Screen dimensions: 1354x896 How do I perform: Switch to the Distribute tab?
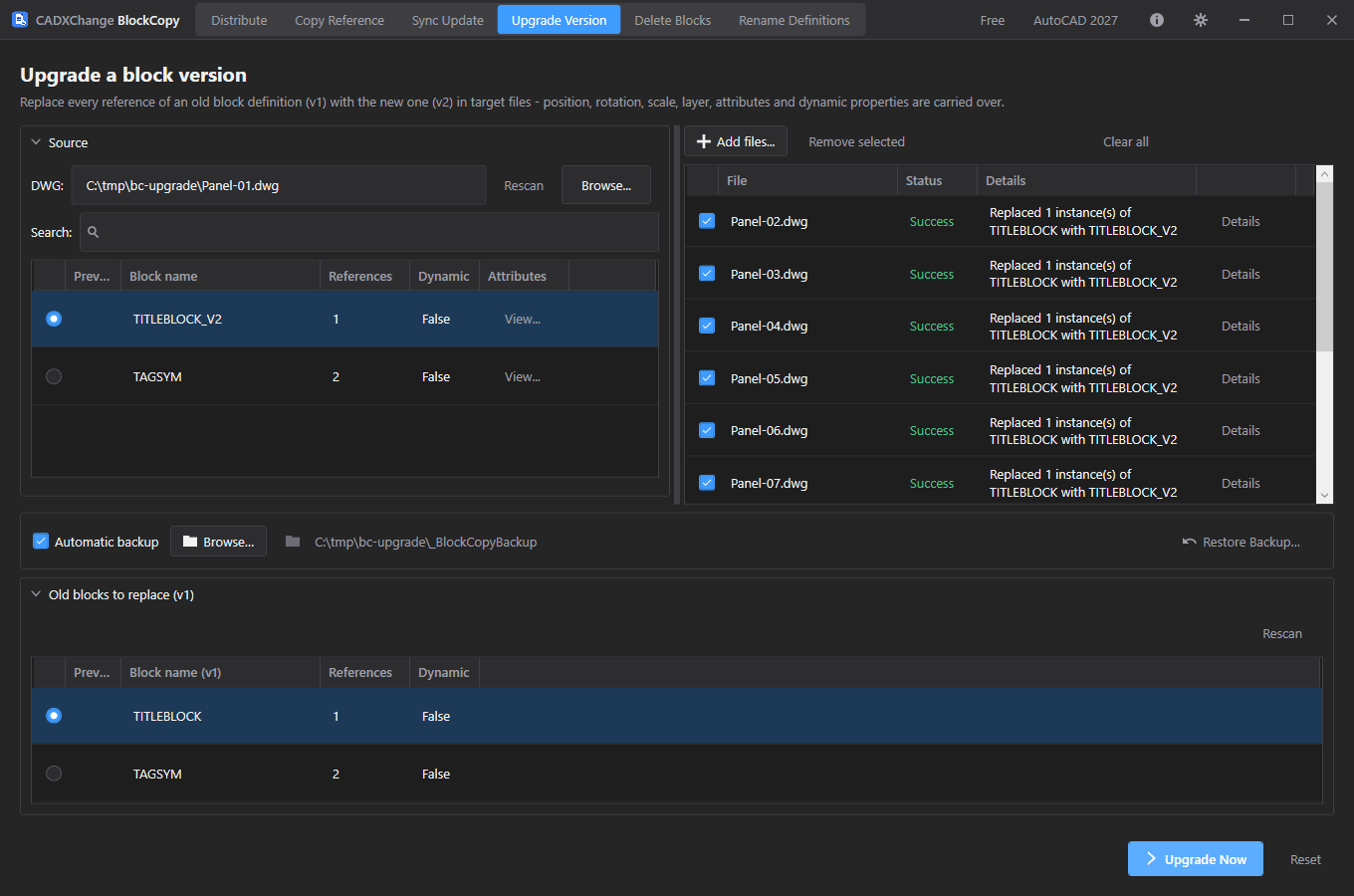click(239, 20)
